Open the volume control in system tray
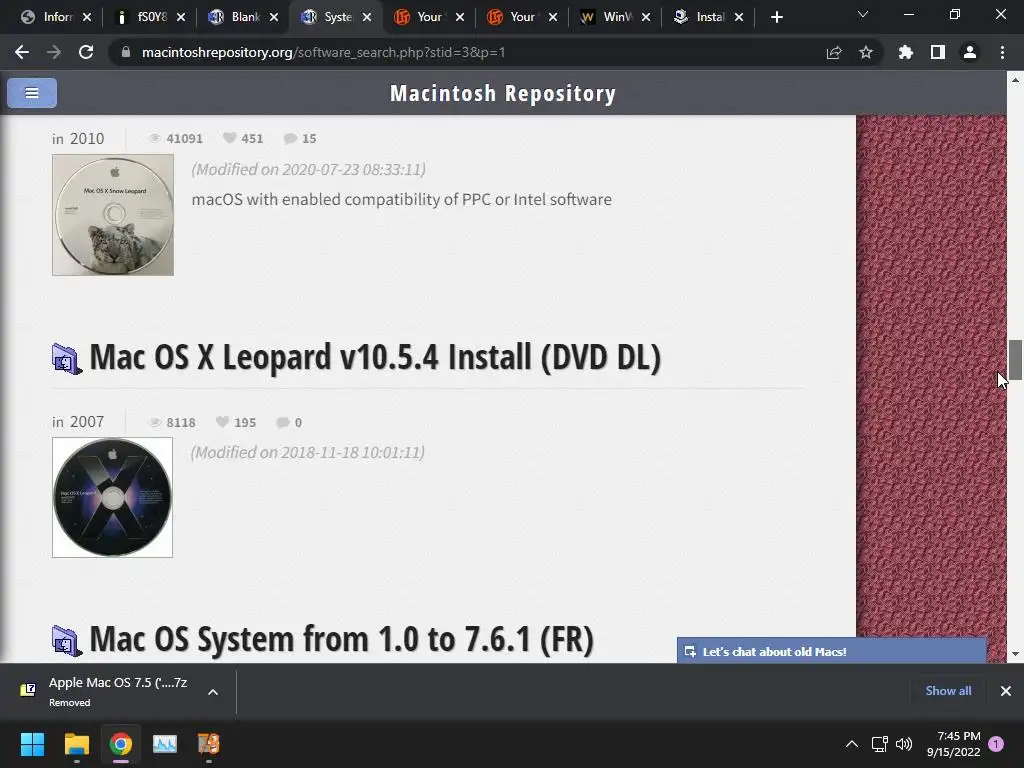 coord(904,744)
